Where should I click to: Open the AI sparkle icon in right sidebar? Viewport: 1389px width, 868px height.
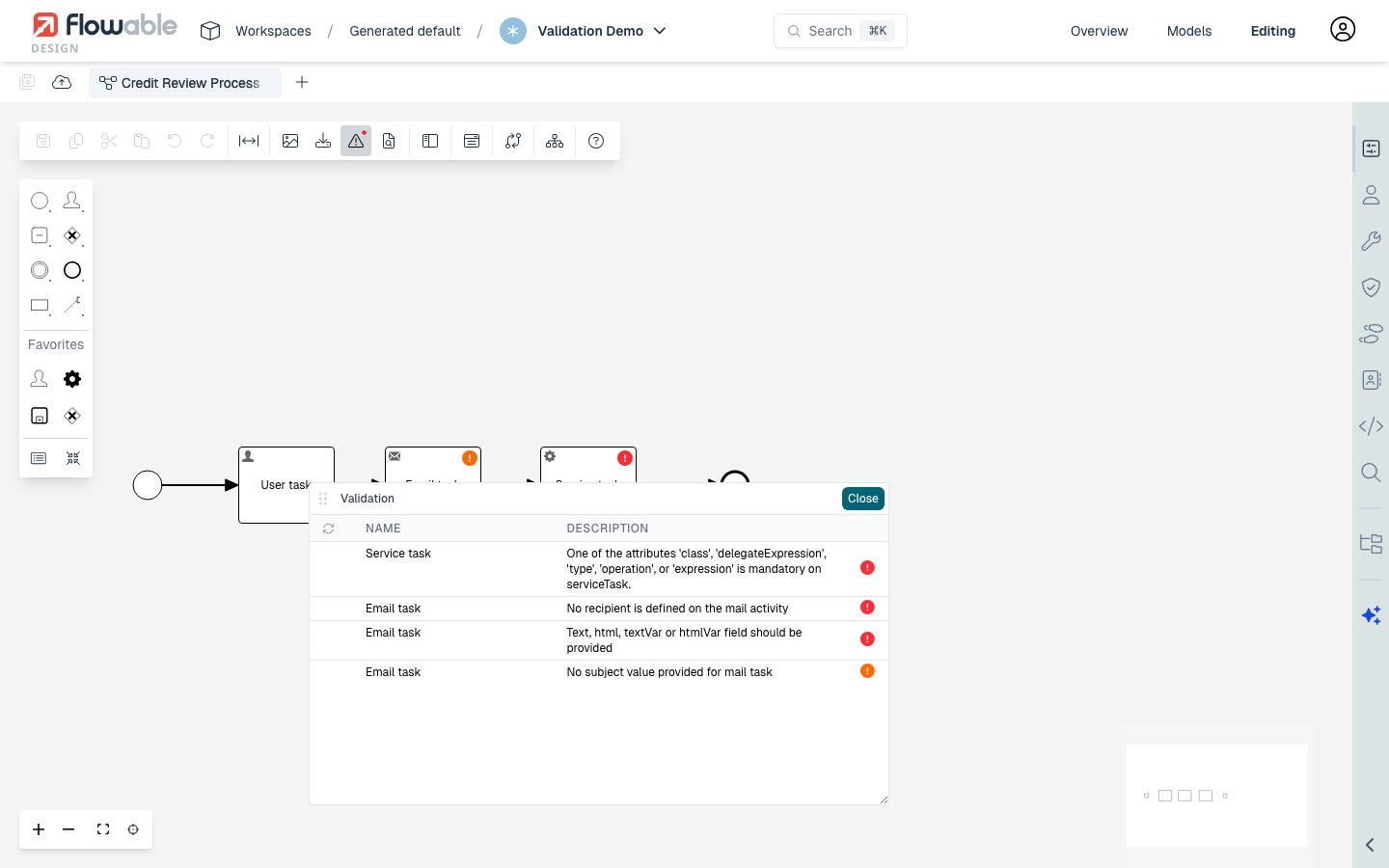tap(1371, 615)
